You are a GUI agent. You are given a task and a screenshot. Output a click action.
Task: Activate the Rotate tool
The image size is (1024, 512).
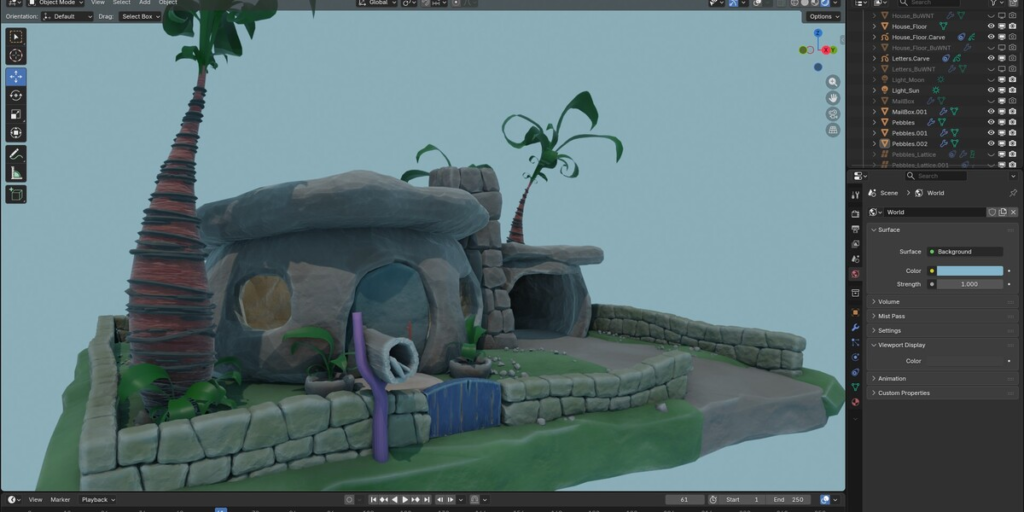(16, 95)
